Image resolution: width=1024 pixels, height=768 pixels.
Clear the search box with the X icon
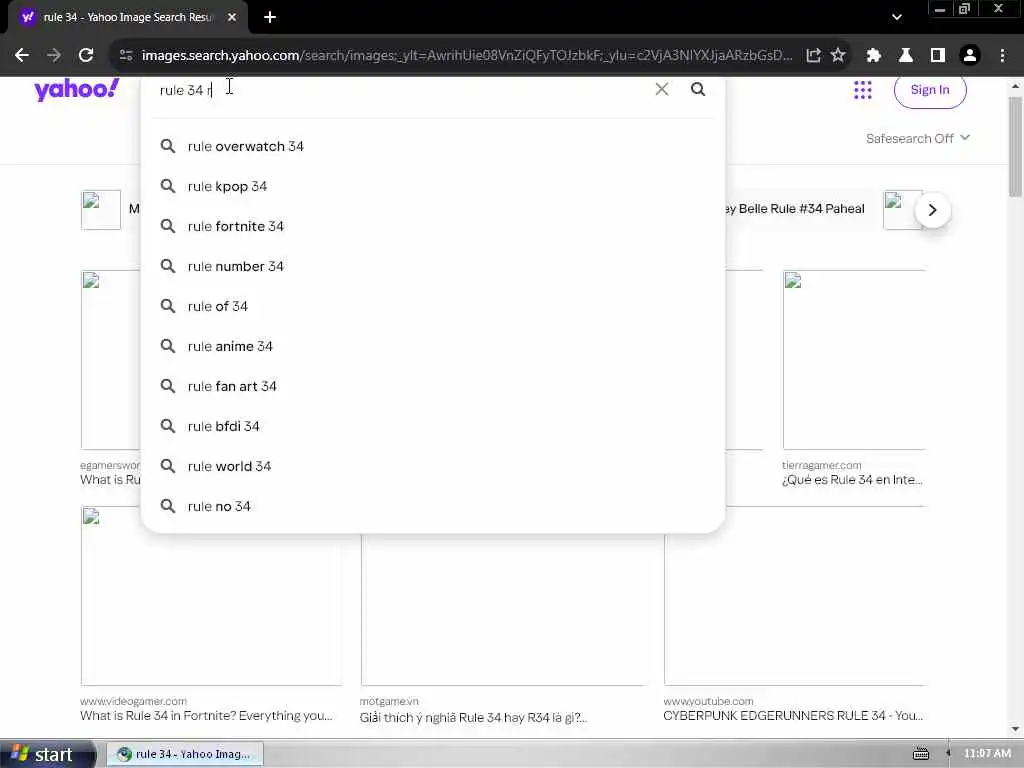pos(662,89)
